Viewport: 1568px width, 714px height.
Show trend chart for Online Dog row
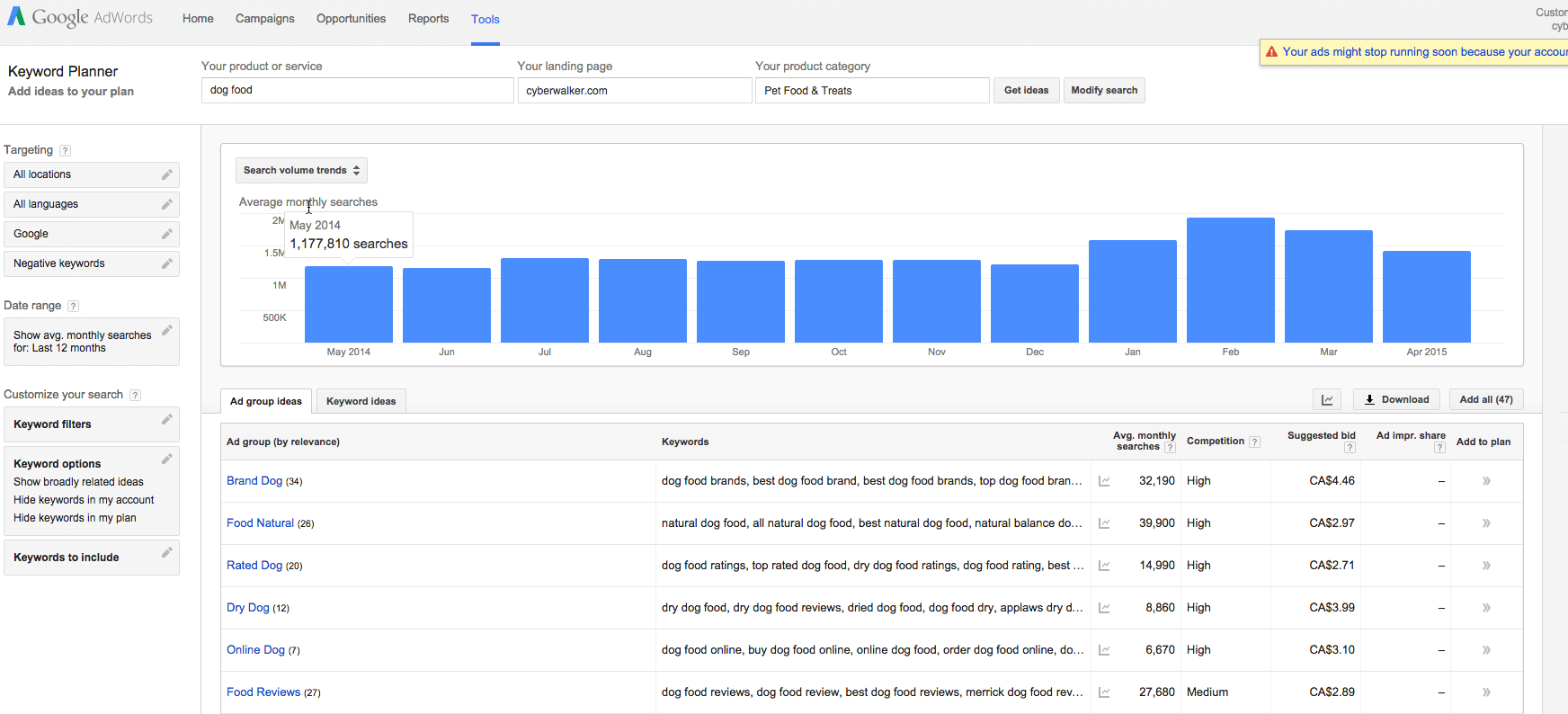pos(1104,650)
